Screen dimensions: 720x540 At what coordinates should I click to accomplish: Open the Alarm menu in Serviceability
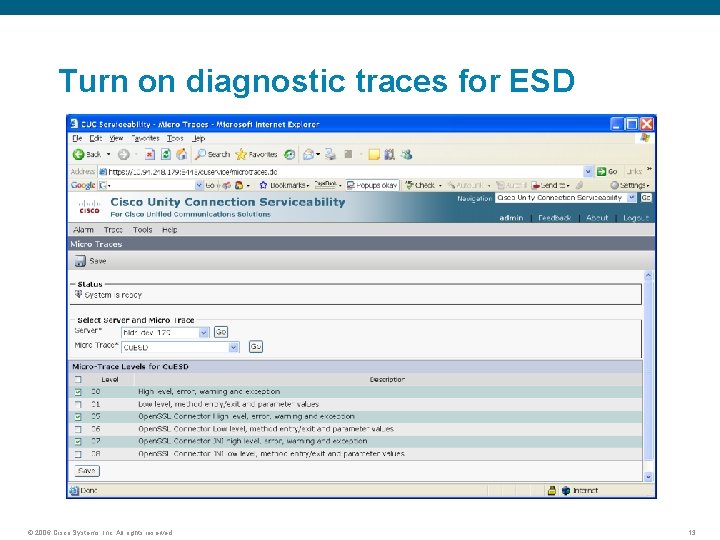point(83,230)
